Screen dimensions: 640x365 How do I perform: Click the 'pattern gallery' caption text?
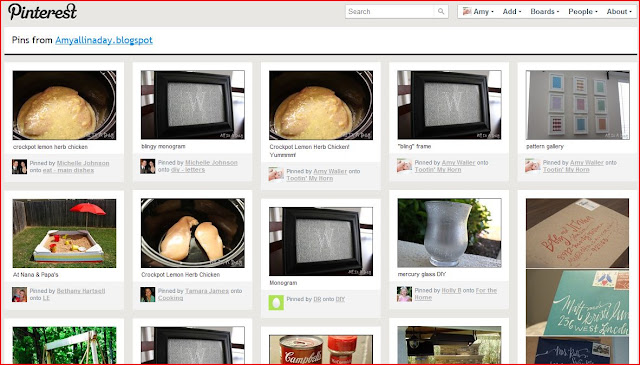pyautogui.click(x=544, y=146)
